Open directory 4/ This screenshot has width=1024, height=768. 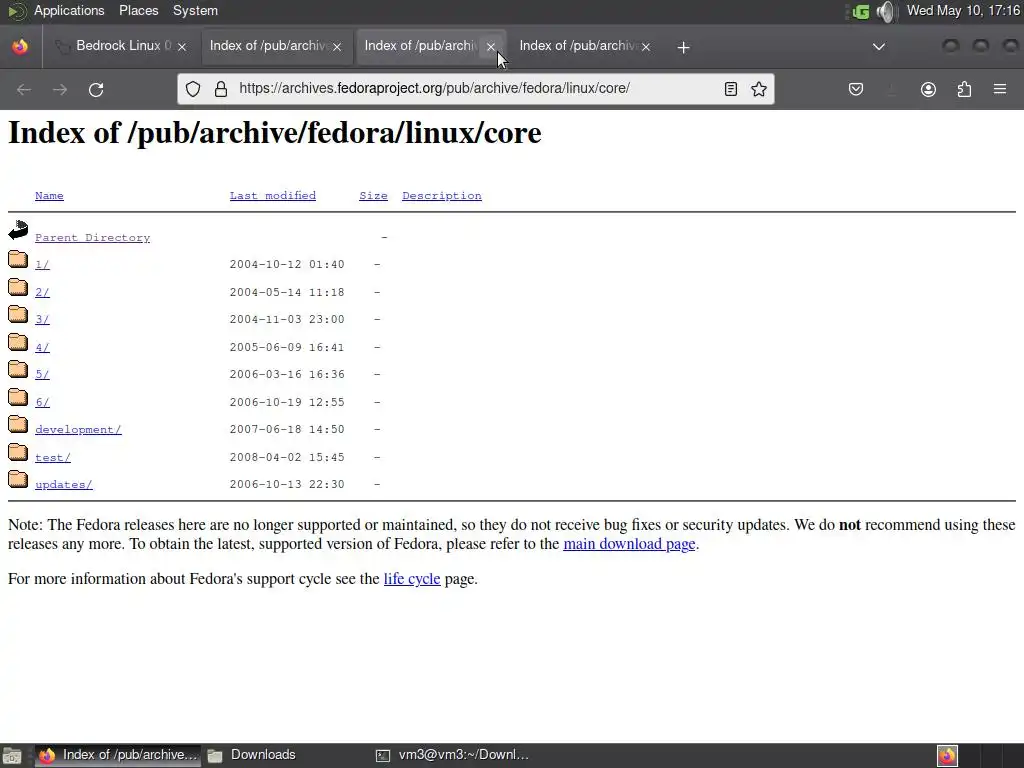click(42, 347)
